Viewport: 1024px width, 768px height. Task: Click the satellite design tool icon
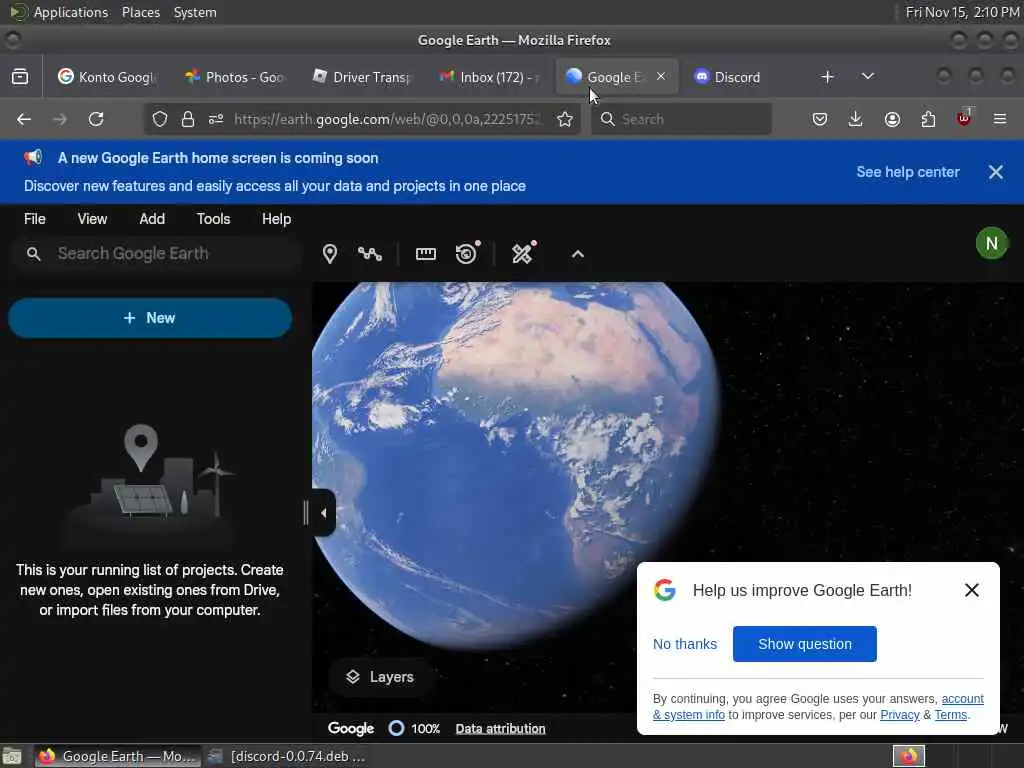tap(523, 253)
